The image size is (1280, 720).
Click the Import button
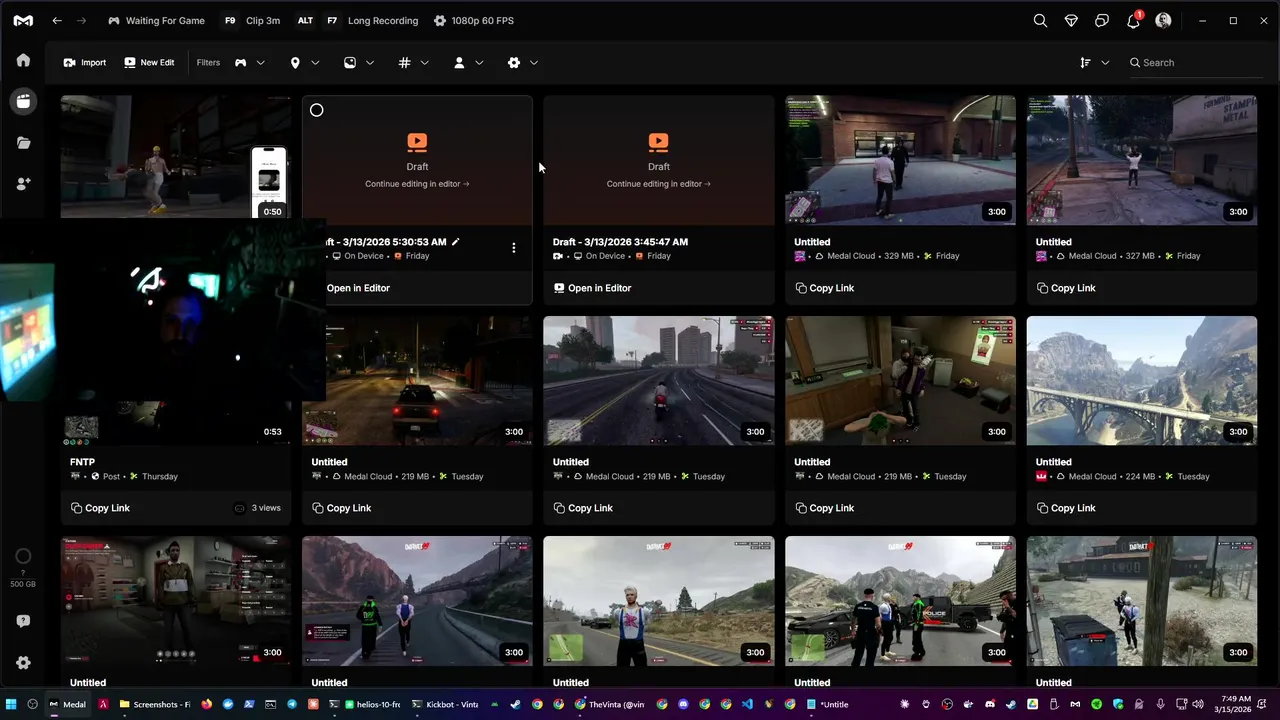pos(85,62)
